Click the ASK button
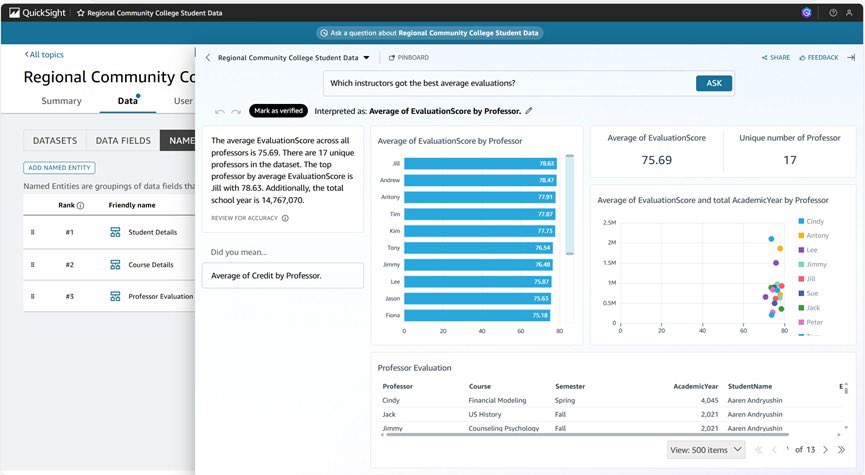 point(714,83)
